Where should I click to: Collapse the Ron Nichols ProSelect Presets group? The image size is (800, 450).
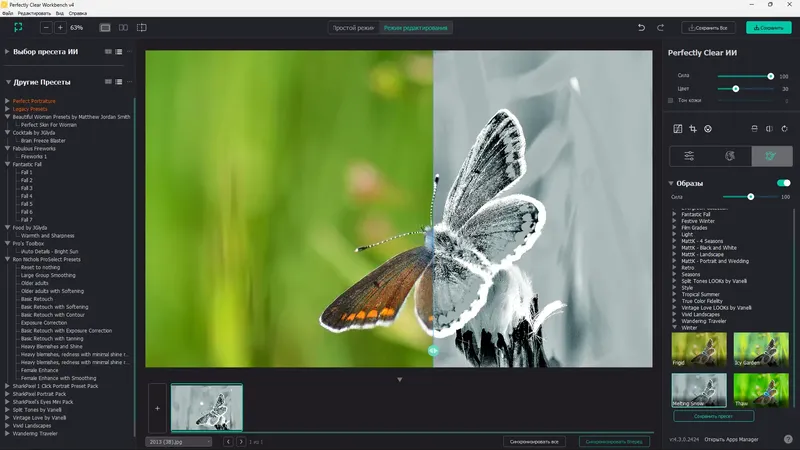7,259
